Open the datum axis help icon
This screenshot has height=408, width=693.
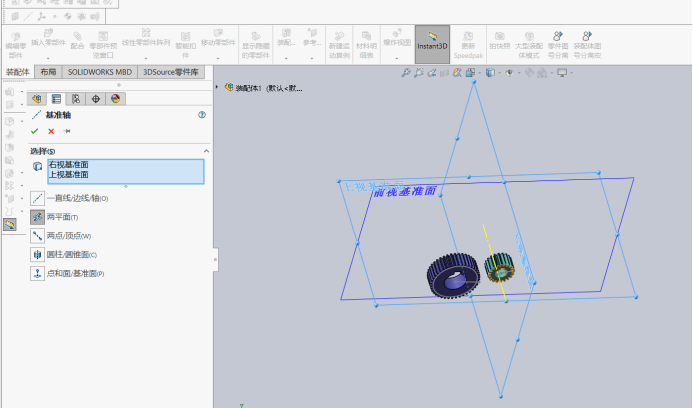tap(202, 115)
